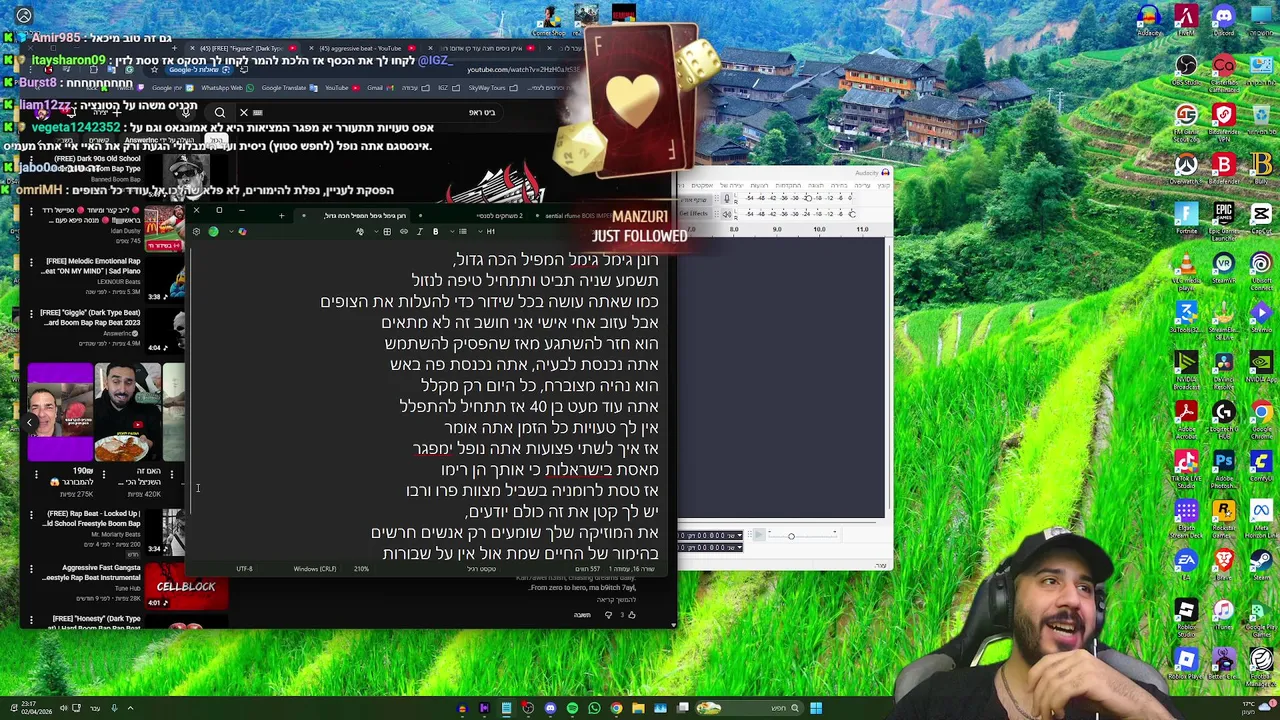Open the FREE Melodic Emotional Rap video
This screenshot has width=1280, height=720.
point(92,266)
